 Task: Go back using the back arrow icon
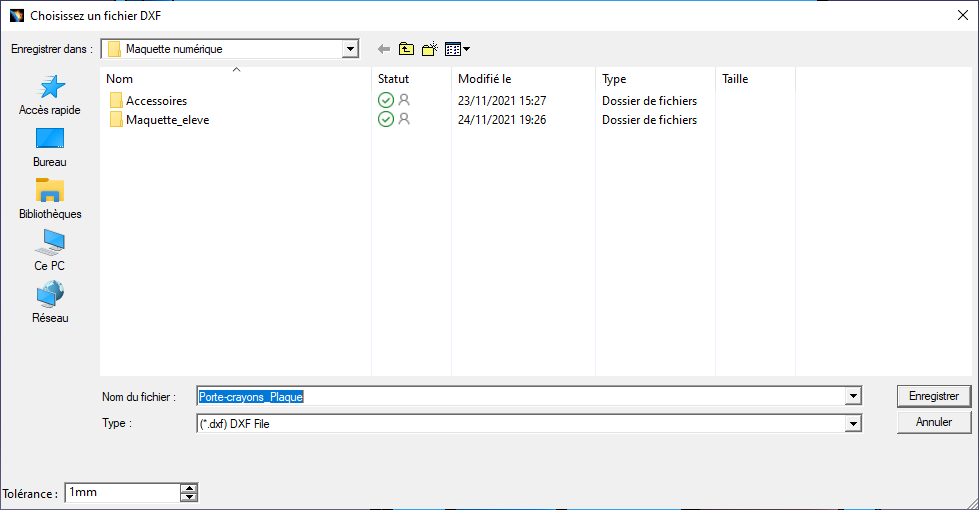click(x=384, y=49)
